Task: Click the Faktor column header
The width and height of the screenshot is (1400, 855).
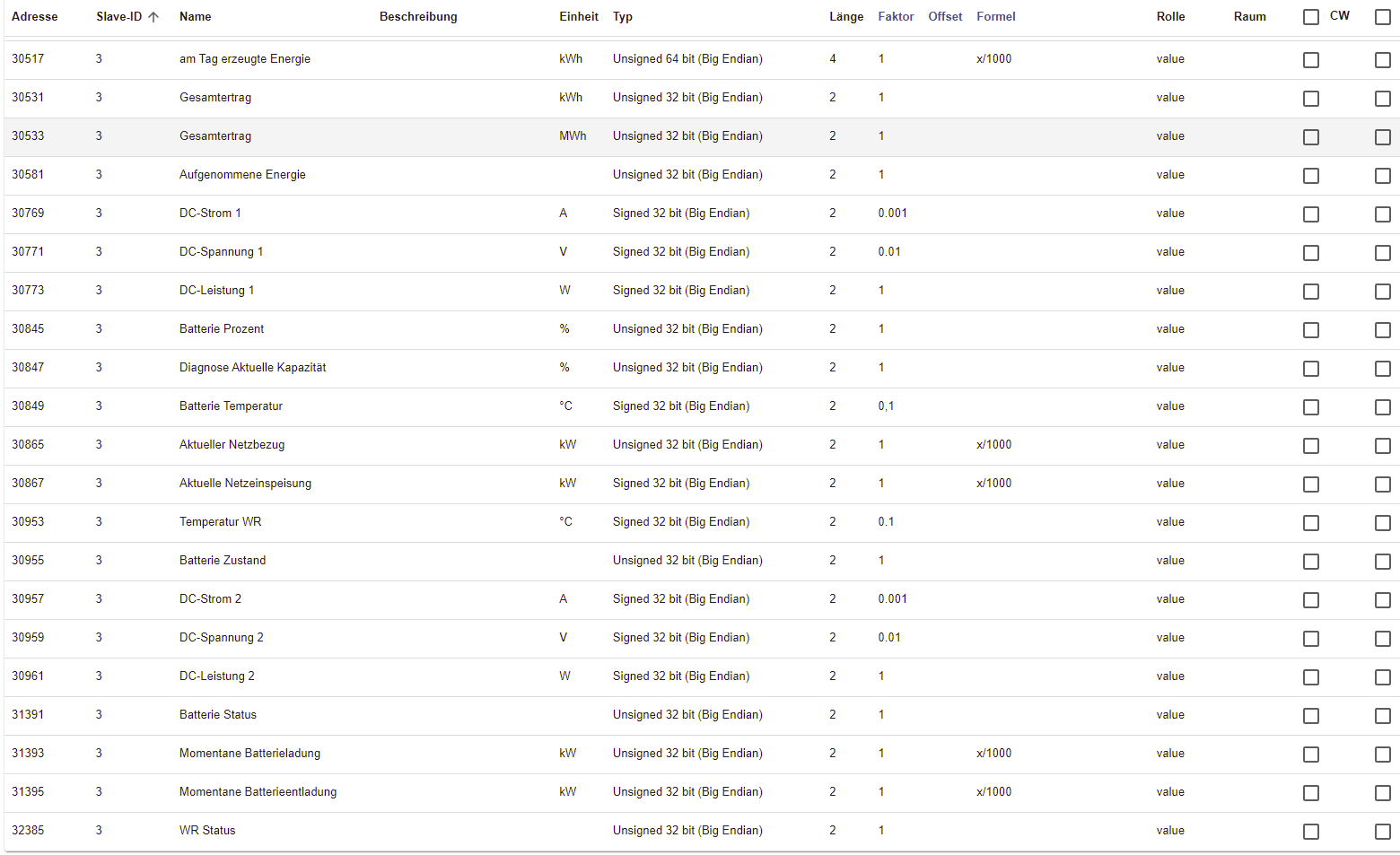Action: point(896,17)
